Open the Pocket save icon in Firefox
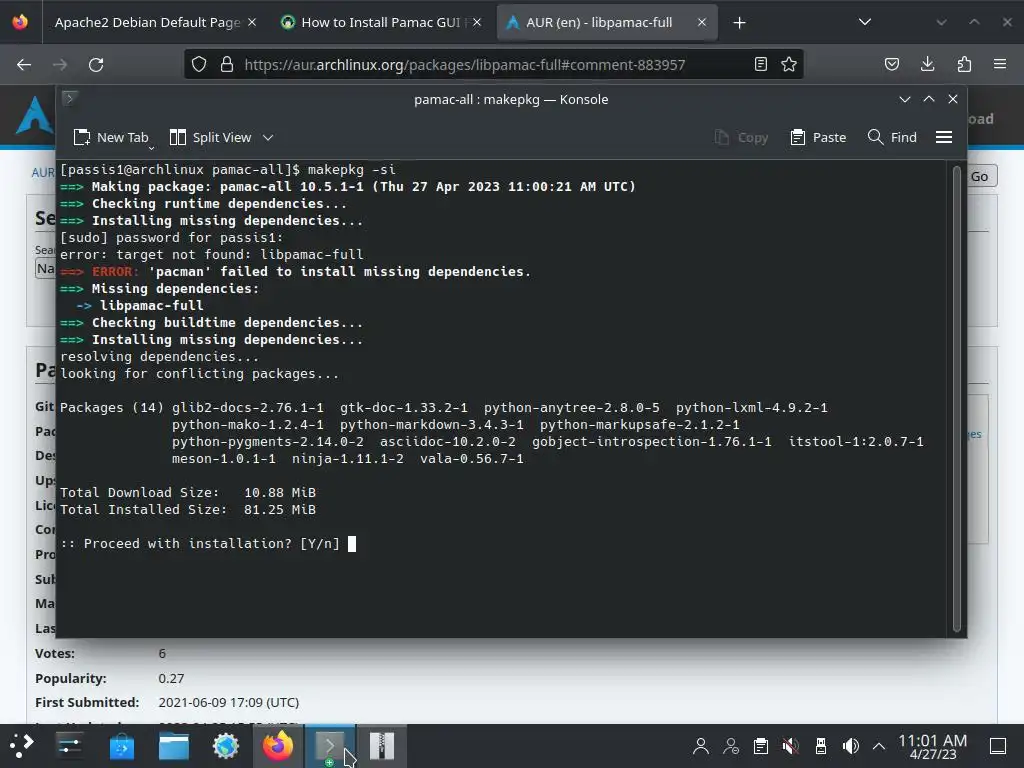This screenshot has width=1024, height=768. (891, 64)
